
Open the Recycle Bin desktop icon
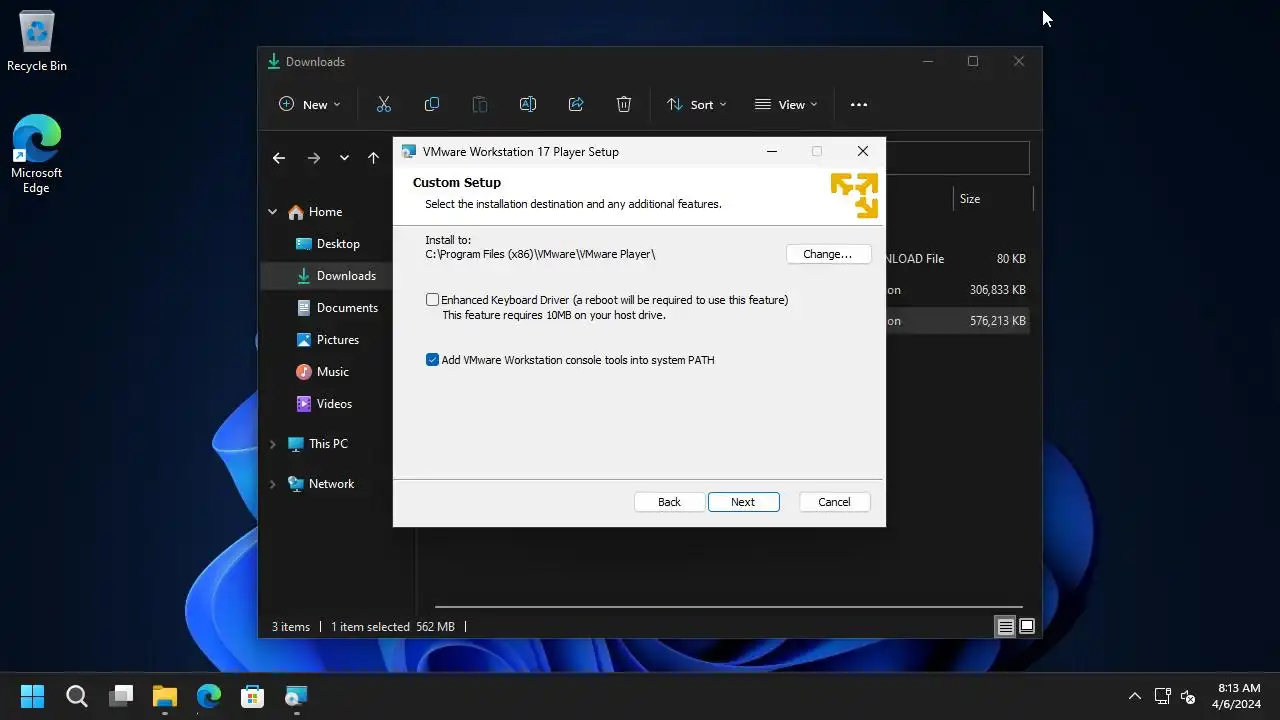point(37,42)
